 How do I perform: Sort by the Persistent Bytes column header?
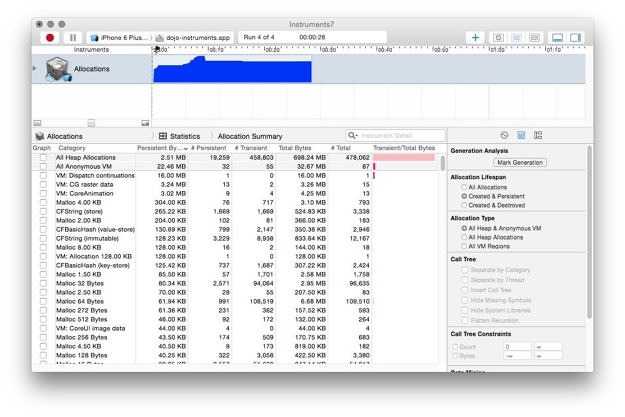tap(161, 147)
